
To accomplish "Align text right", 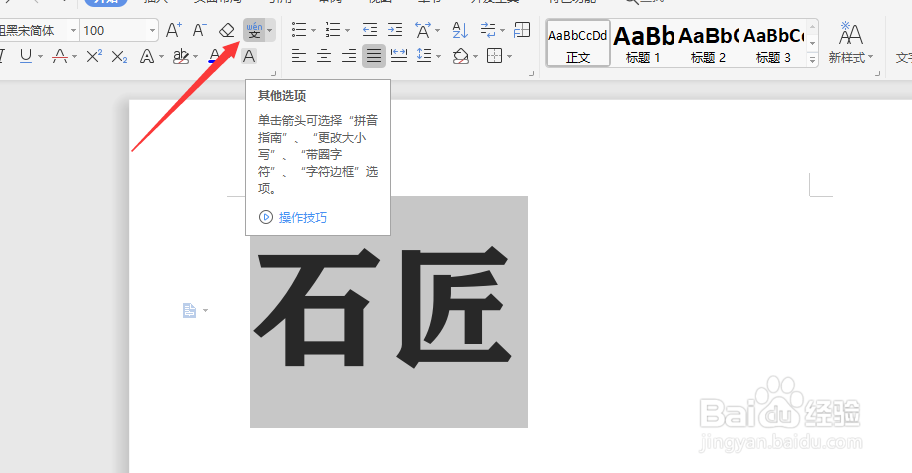I will [x=349, y=56].
